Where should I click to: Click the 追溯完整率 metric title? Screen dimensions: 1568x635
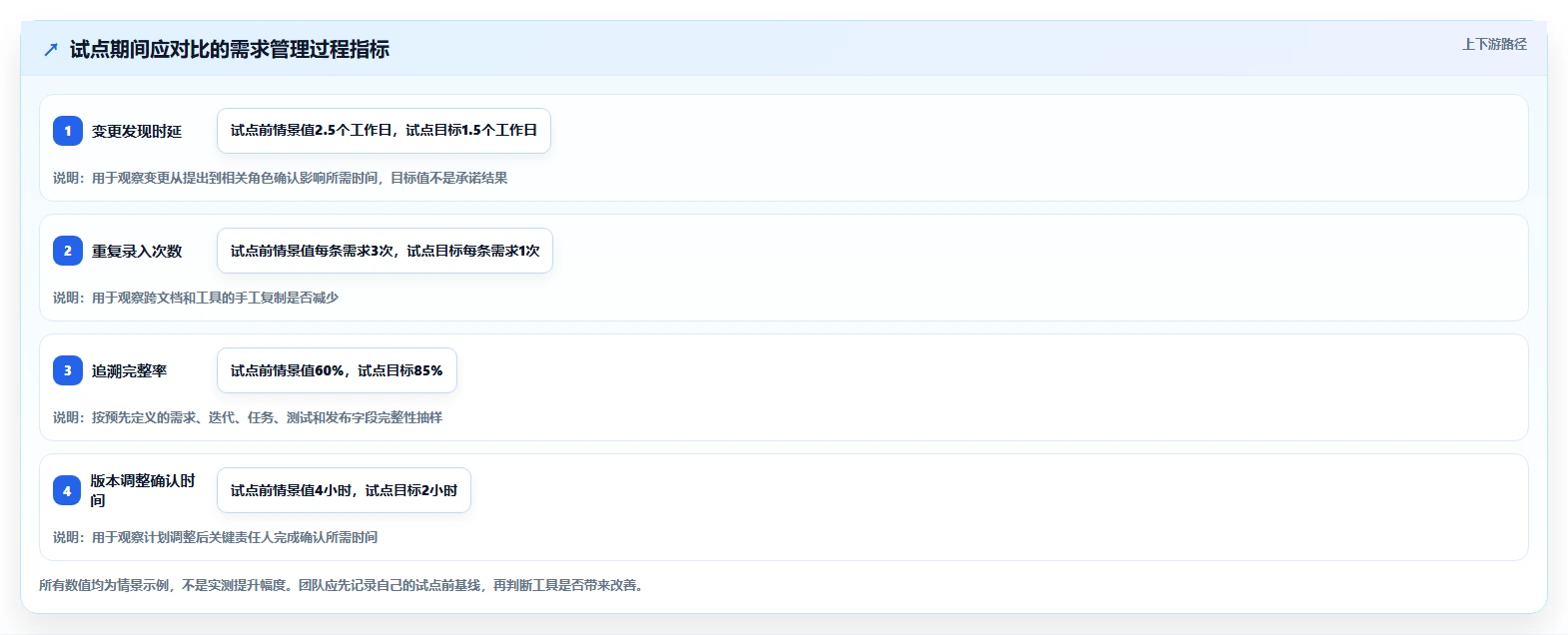coord(130,370)
